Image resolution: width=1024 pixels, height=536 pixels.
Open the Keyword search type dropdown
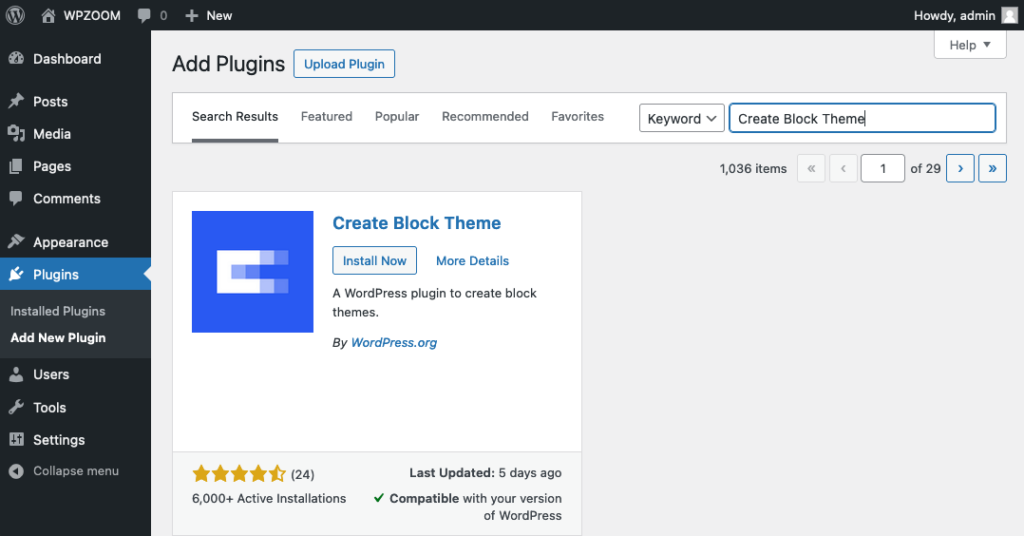(x=682, y=118)
